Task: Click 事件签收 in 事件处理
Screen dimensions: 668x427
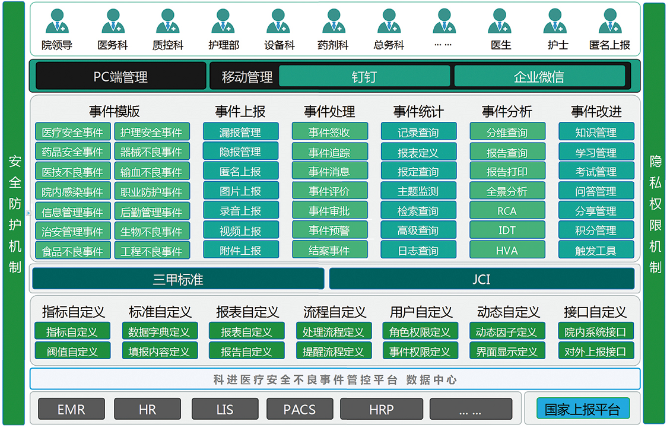Action: coord(330,132)
